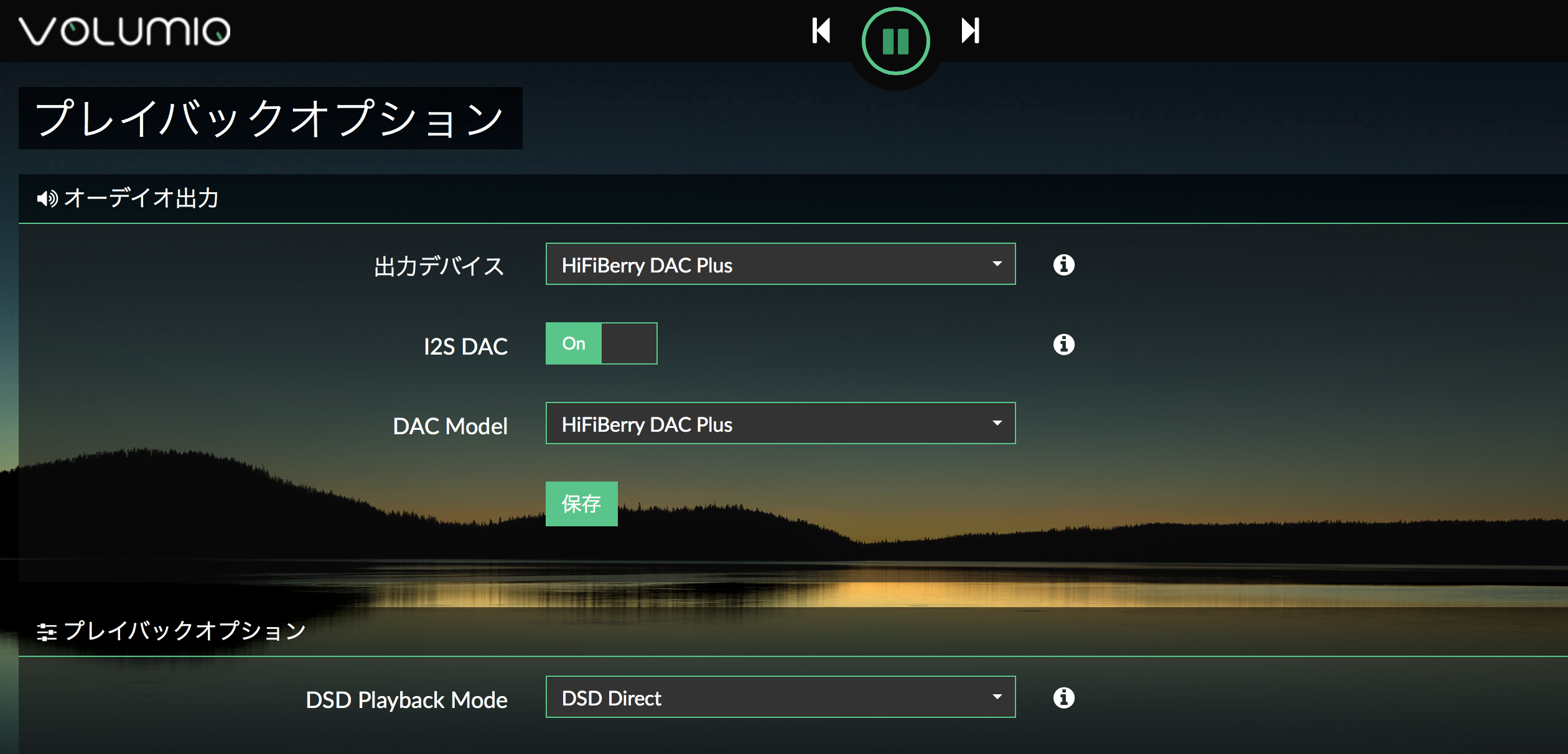Click the プレイバックオプション page title
Screen dimensions: 1568x754
tap(270, 118)
